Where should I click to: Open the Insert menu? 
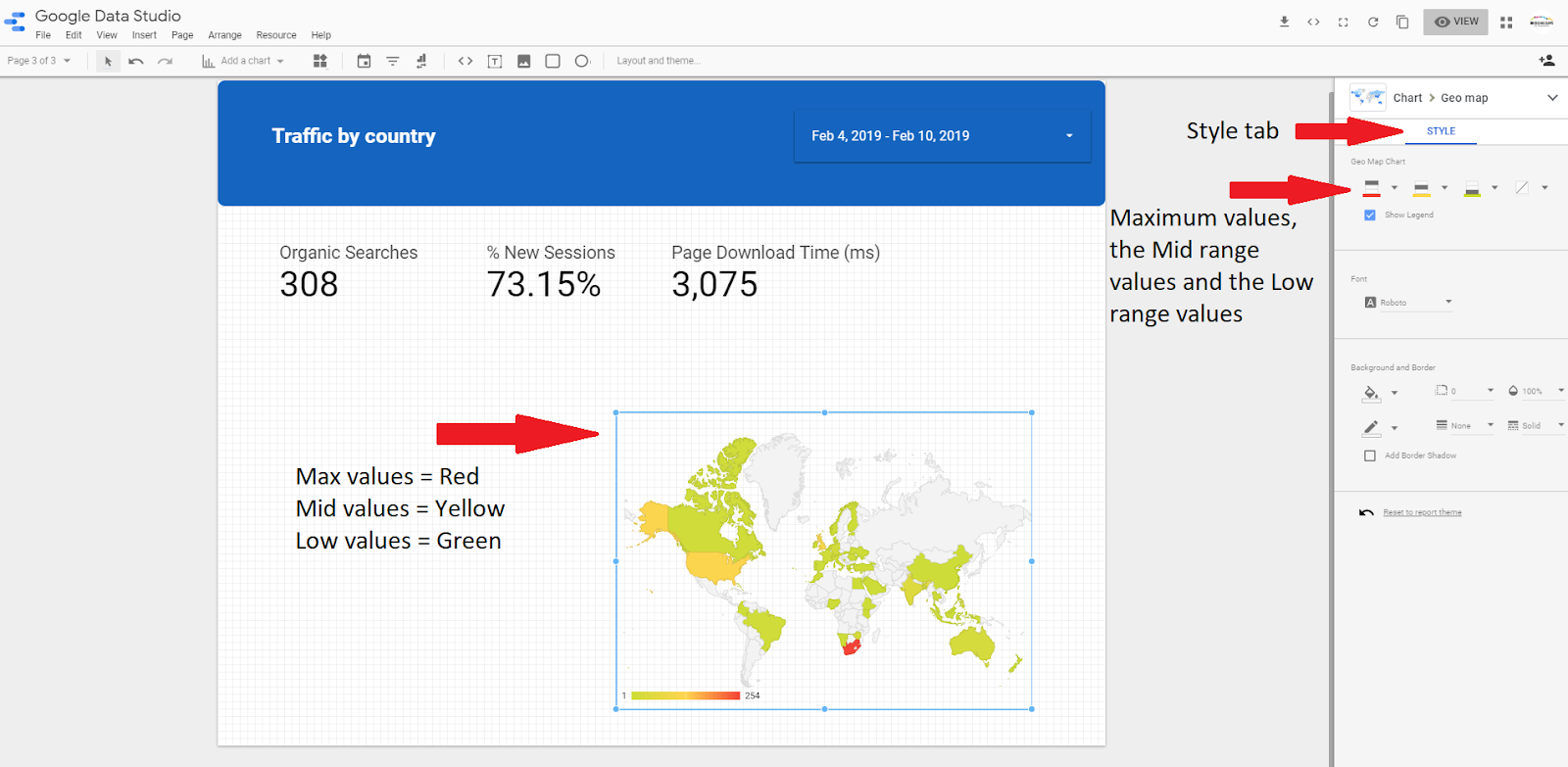click(144, 35)
